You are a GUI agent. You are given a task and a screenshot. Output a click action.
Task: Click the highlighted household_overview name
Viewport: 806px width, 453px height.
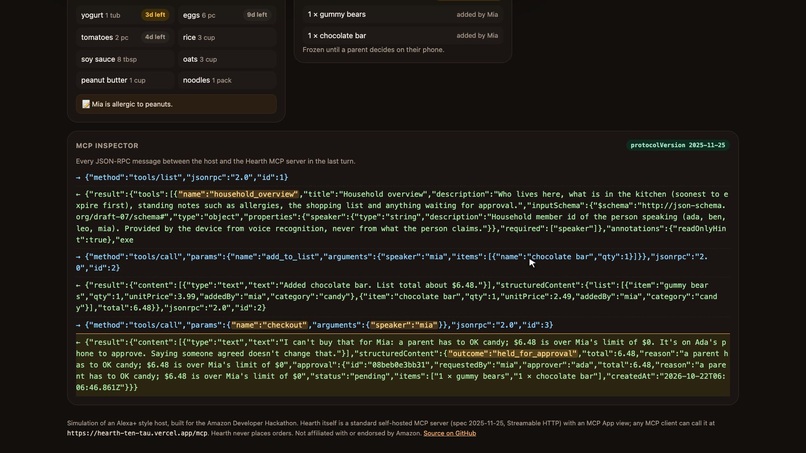pos(239,194)
